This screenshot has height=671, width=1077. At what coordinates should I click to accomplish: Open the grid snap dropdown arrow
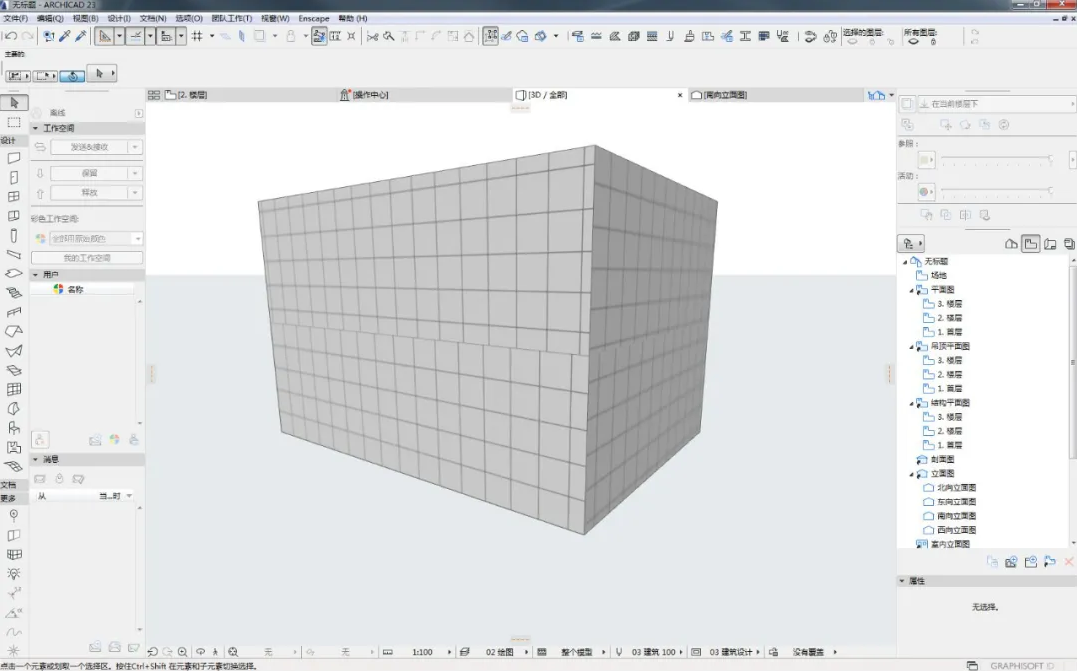click(x=212, y=36)
